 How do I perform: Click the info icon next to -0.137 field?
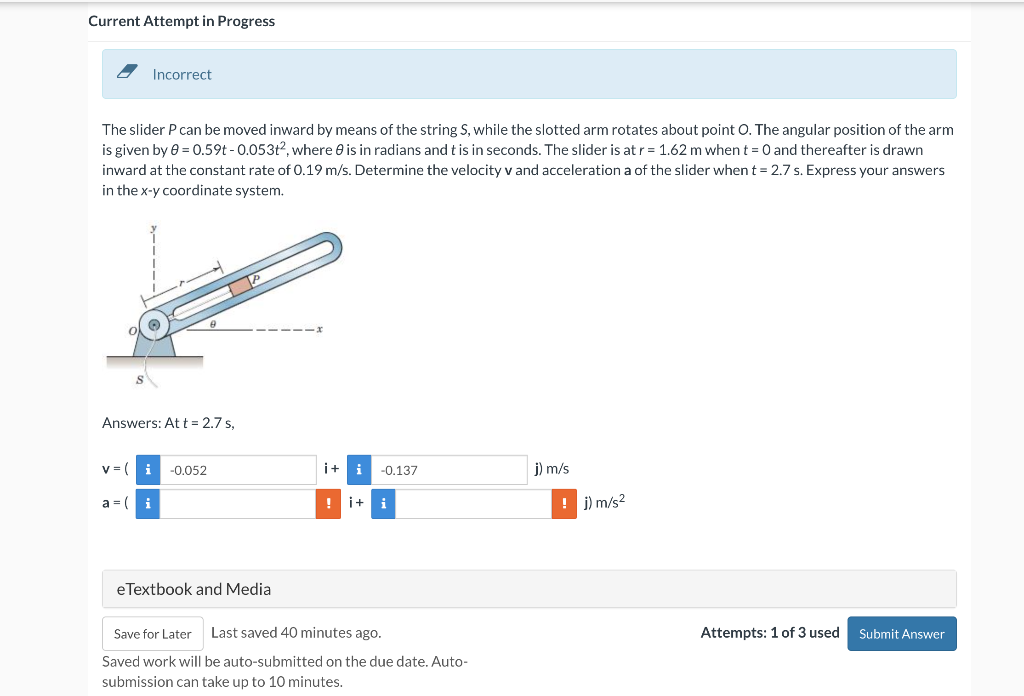359,469
